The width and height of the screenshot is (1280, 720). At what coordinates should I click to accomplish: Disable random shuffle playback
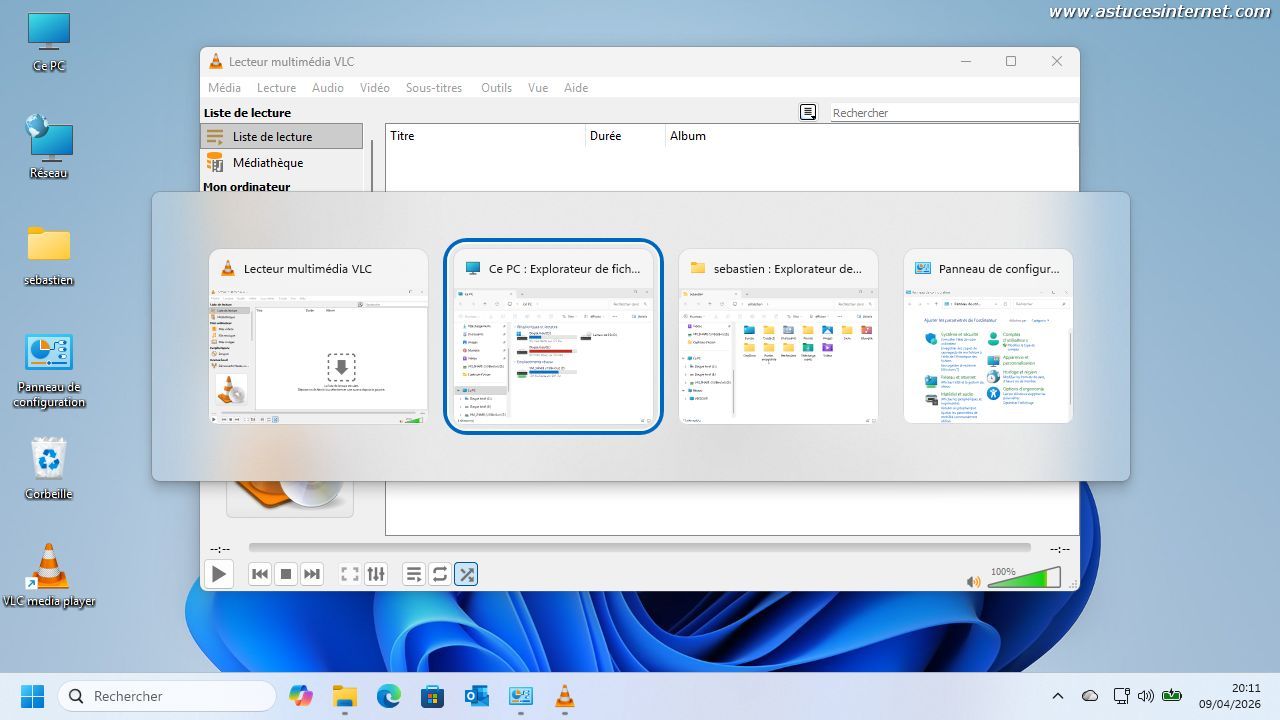(x=466, y=574)
